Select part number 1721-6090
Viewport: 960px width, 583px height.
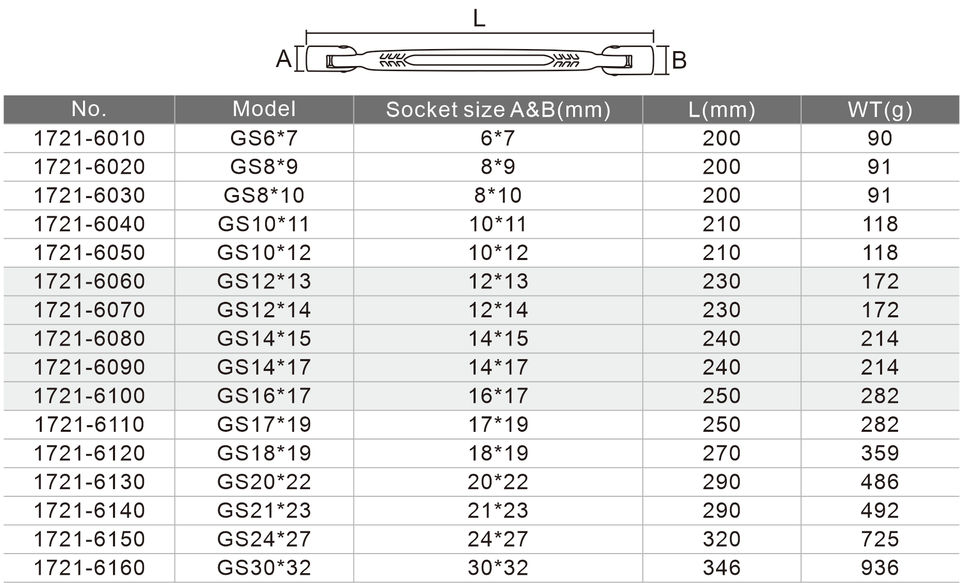(x=89, y=367)
